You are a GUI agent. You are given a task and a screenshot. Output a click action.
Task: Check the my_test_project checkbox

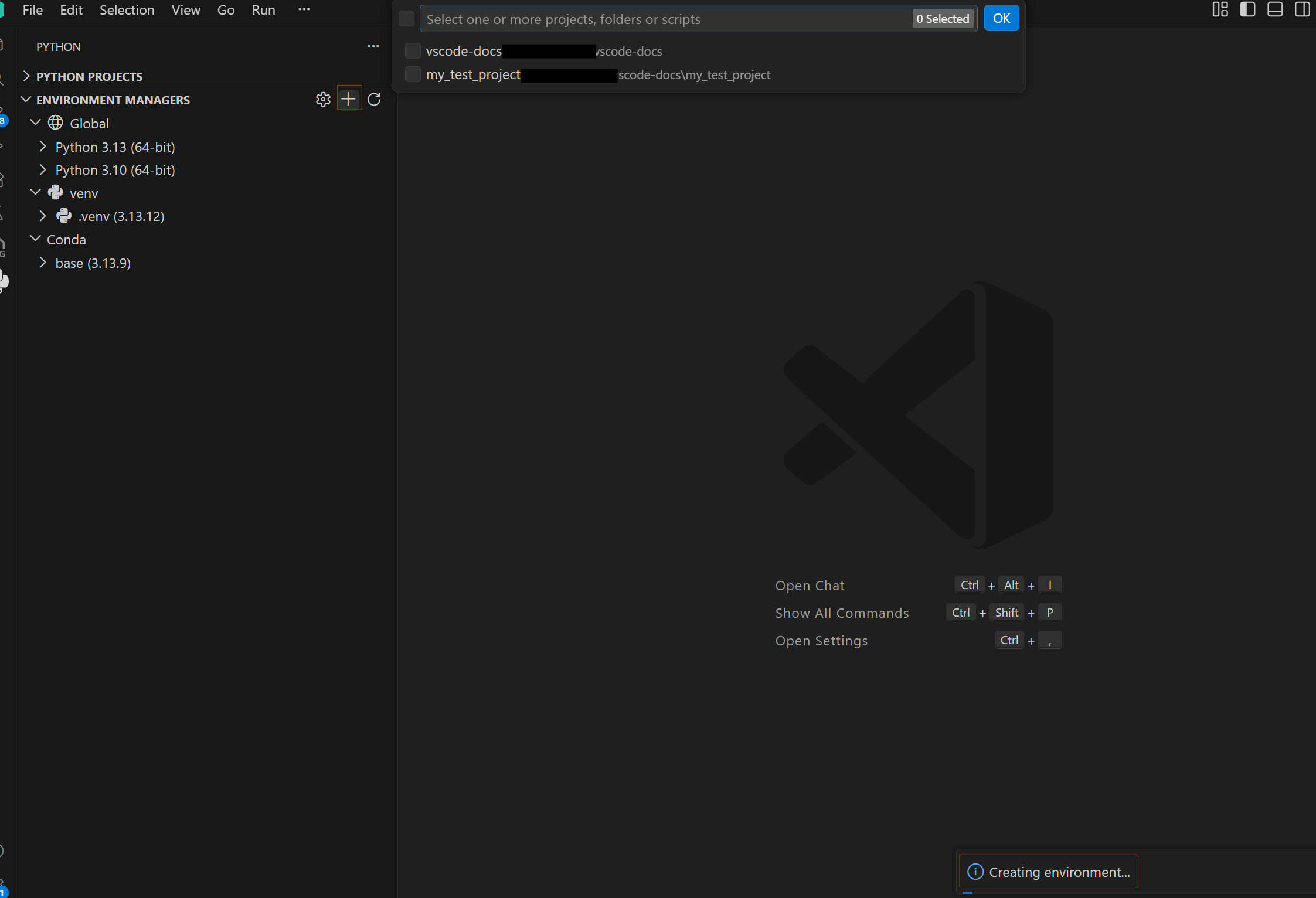coord(413,74)
